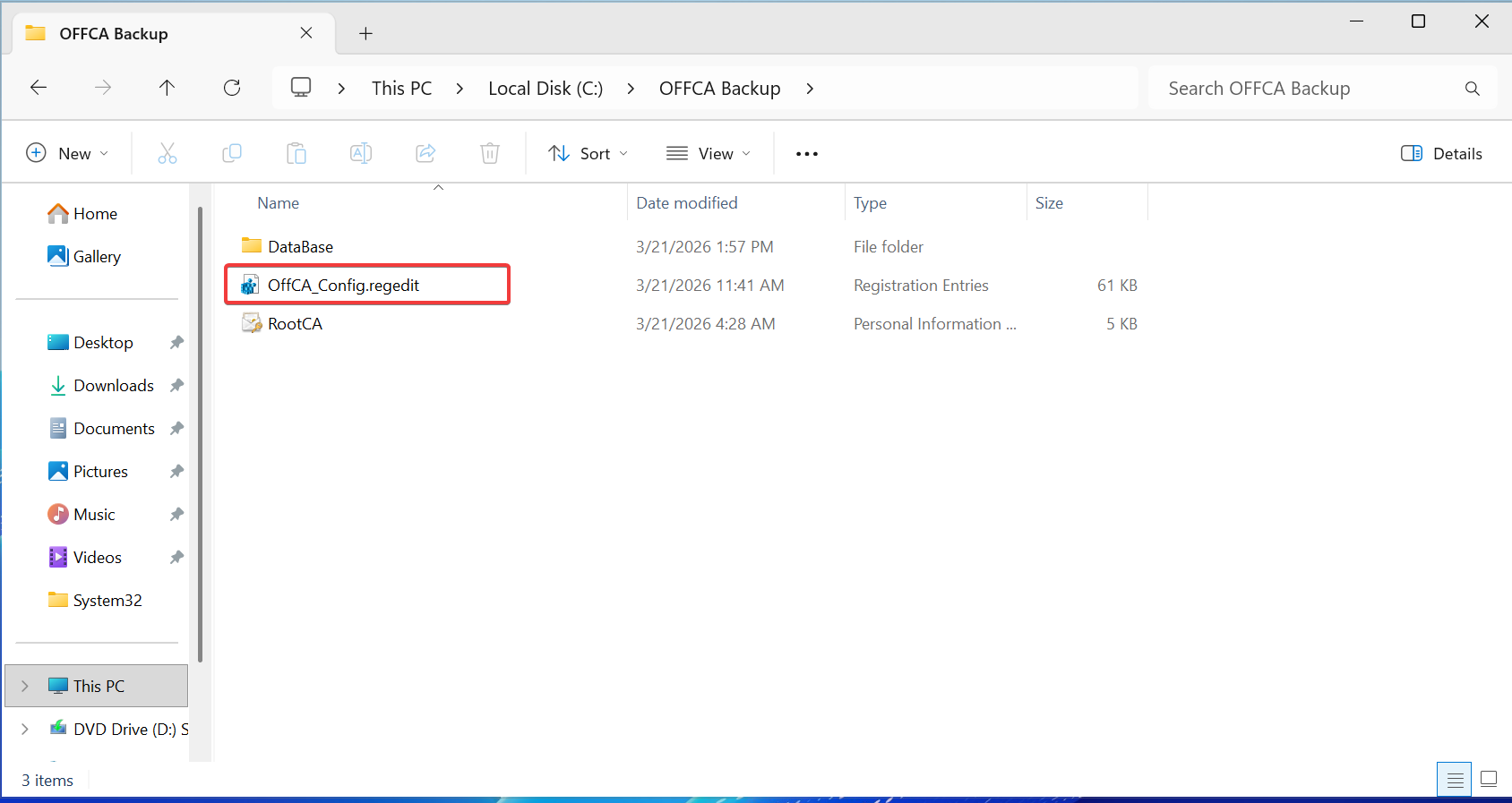Image resolution: width=1512 pixels, height=803 pixels.
Task: Click the Delete trash icon
Action: (x=490, y=153)
